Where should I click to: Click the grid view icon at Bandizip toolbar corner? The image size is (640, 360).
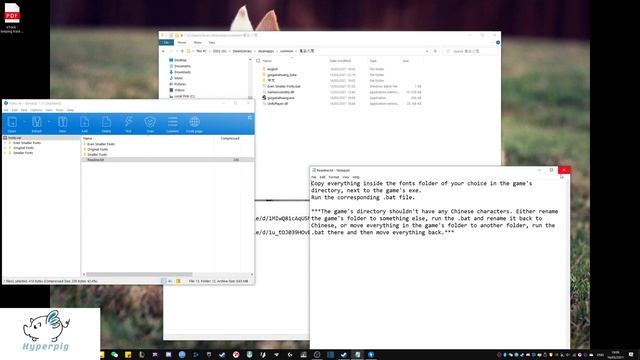coord(250,118)
